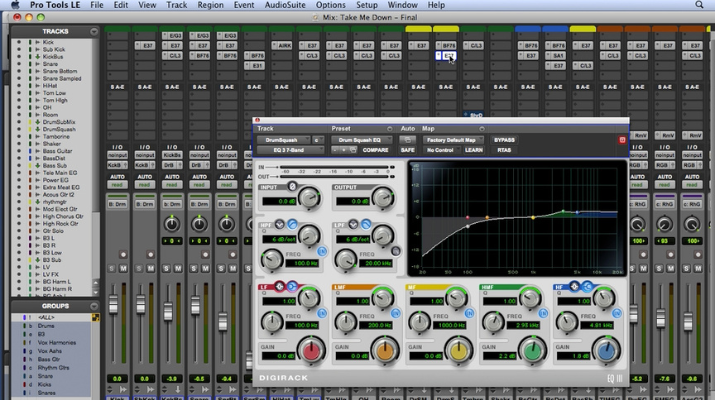Click the input phase invert icon
715x400 pixels.
point(292,187)
